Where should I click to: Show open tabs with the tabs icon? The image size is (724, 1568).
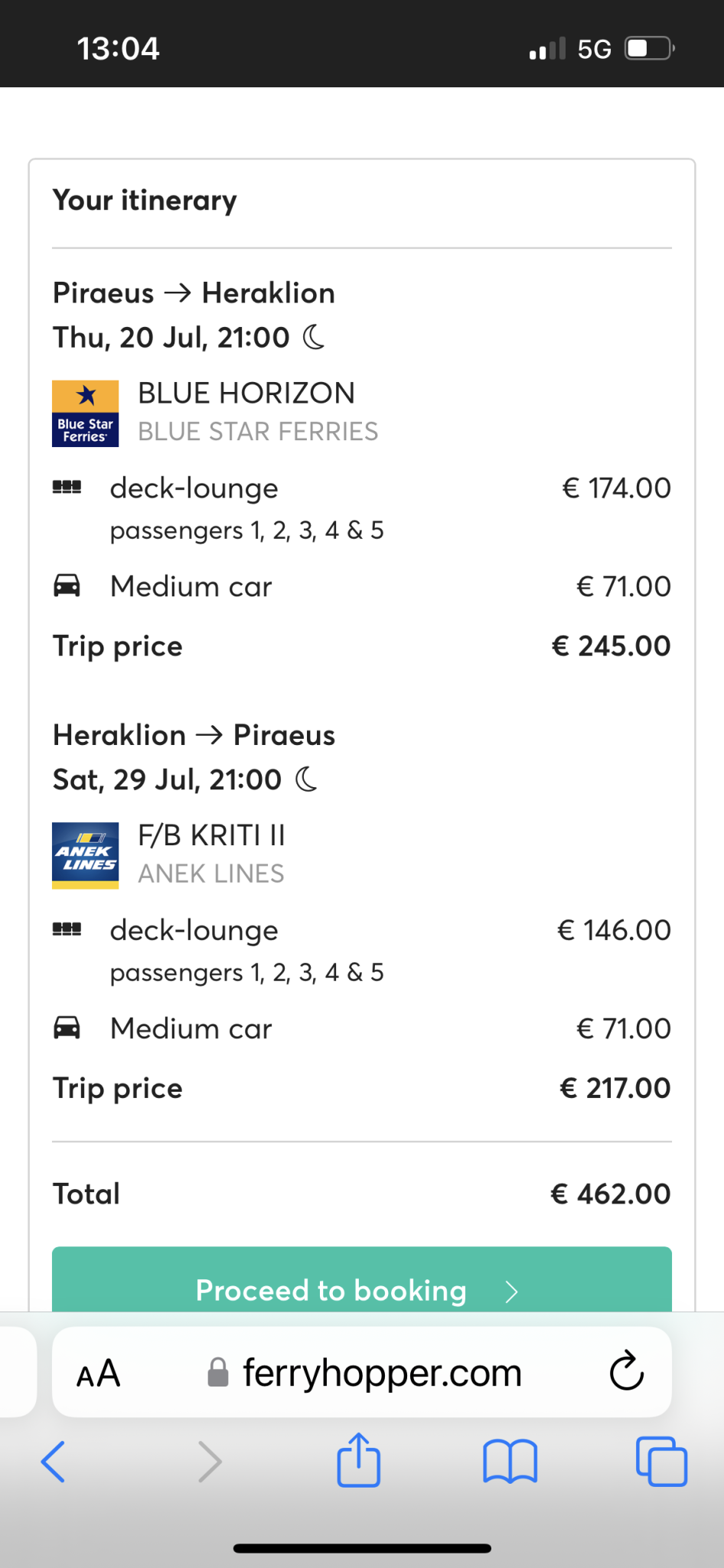[x=661, y=1462]
